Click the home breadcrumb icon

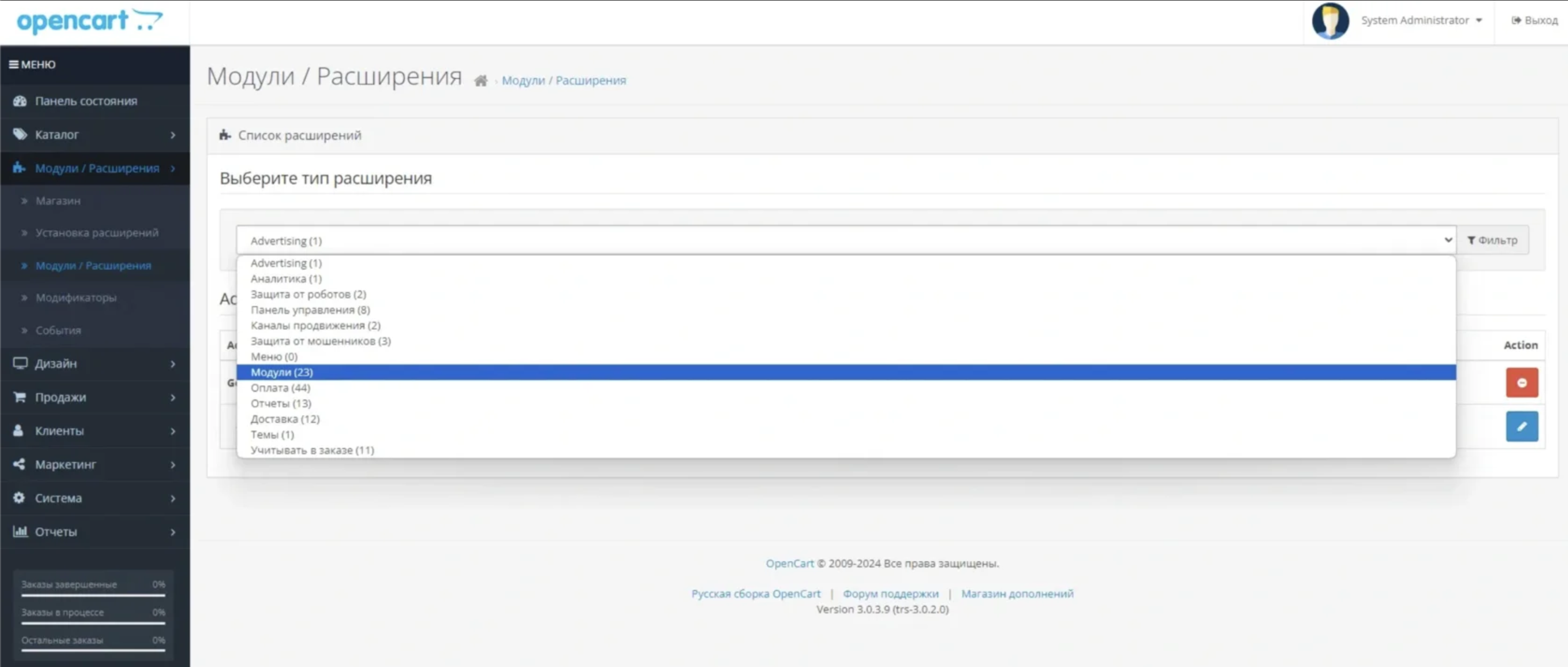[x=481, y=81]
